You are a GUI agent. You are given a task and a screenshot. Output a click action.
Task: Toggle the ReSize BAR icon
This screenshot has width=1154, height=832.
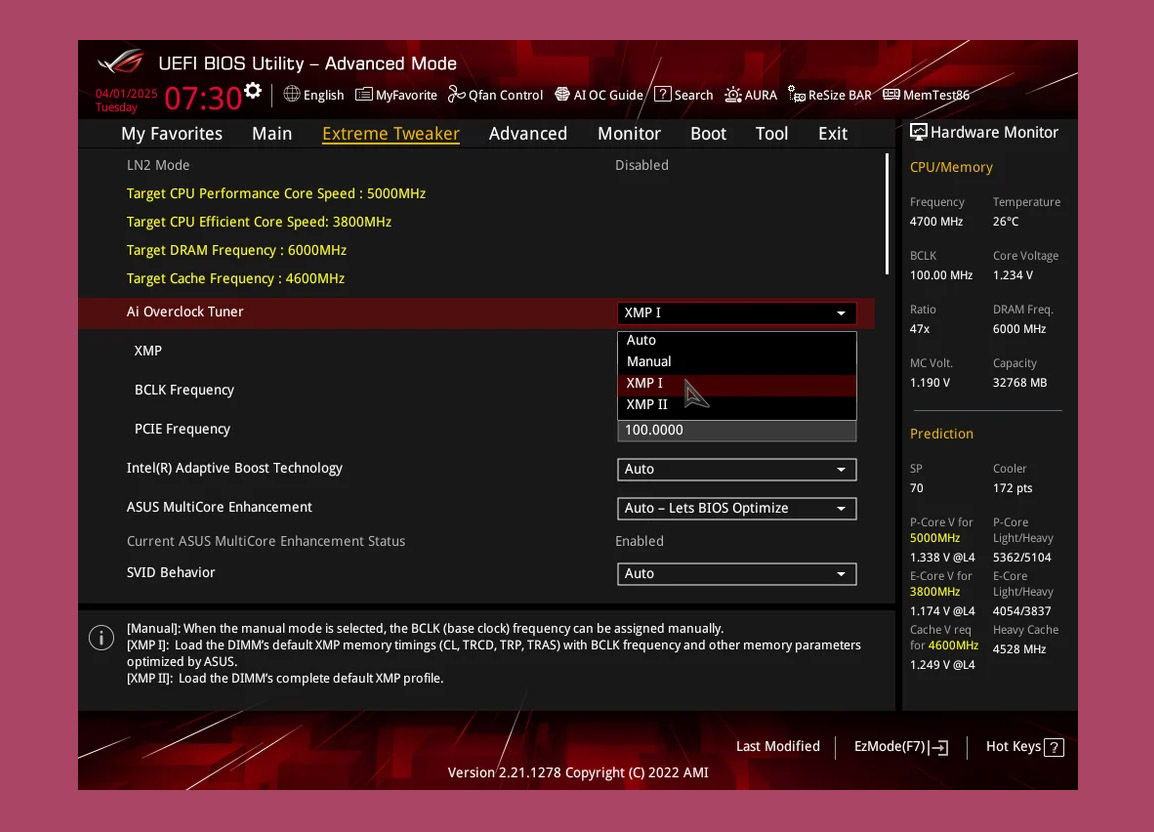coord(796,94)
